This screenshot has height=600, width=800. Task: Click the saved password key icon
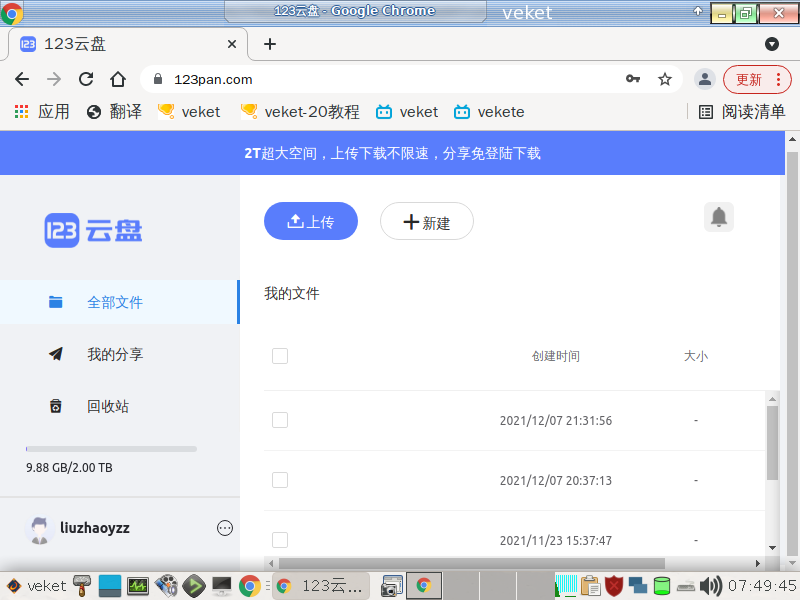tap(633, 79)
